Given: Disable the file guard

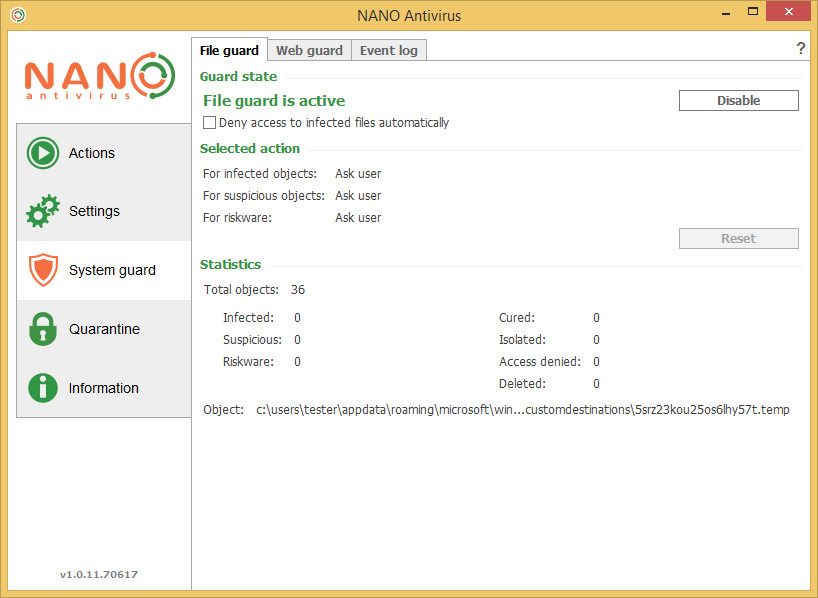Looking at the screenshot, I should [738, 100].
